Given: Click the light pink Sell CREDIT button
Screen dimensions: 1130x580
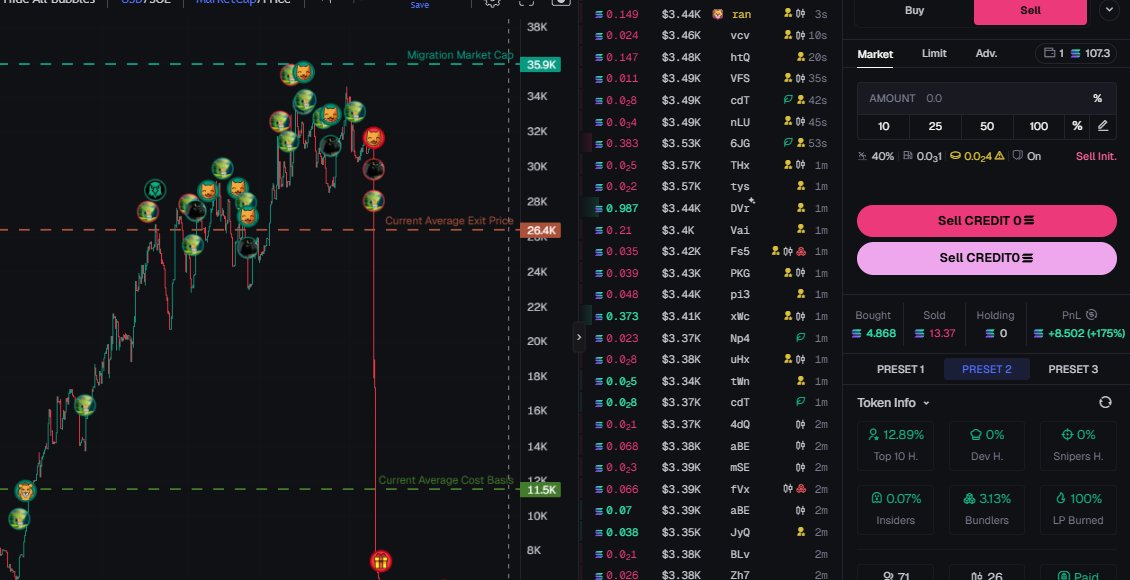Looking at the screenshot, I should point(987,258).
